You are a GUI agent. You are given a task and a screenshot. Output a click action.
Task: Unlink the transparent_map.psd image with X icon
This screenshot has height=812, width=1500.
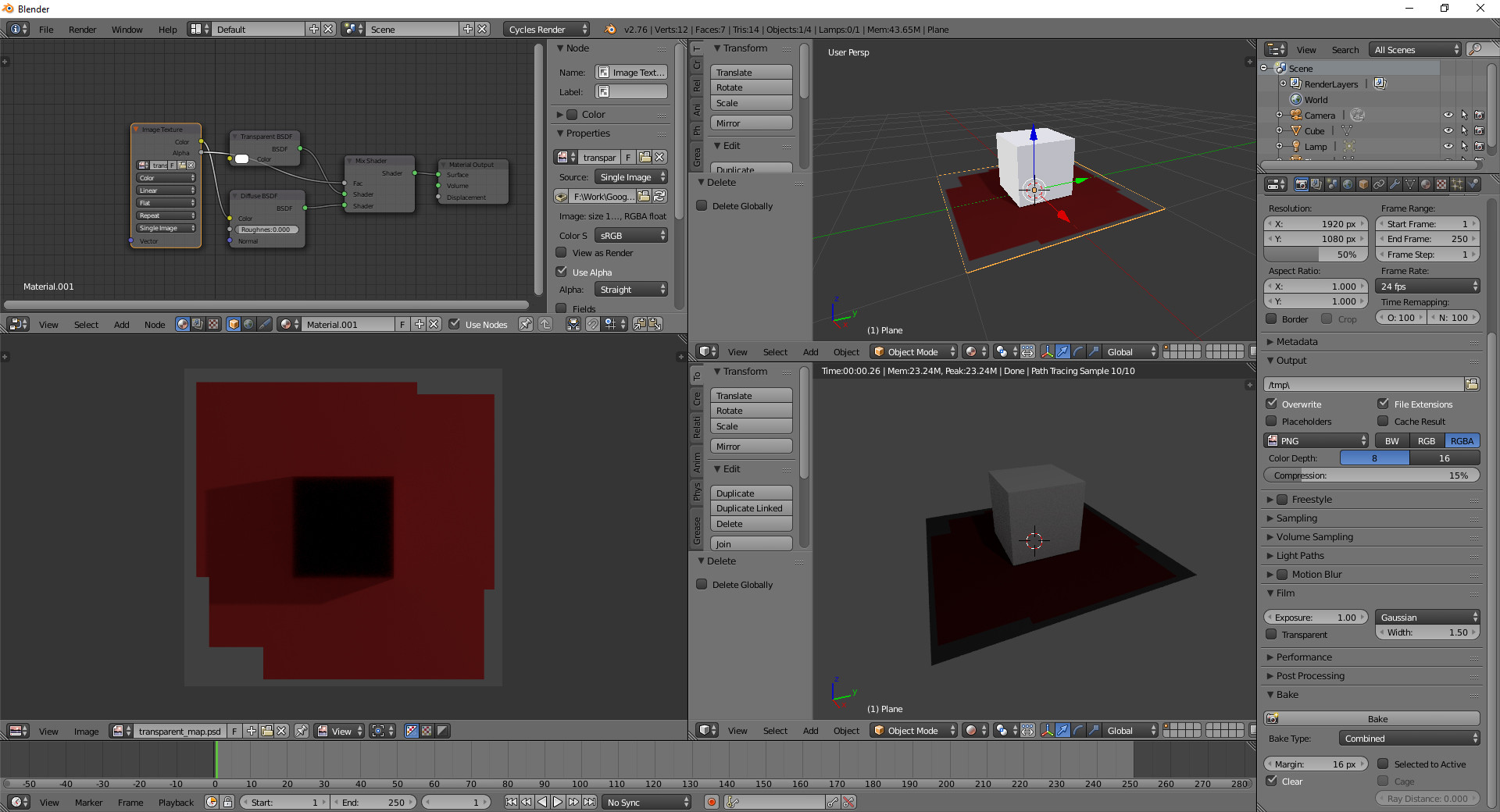(281, 731)
